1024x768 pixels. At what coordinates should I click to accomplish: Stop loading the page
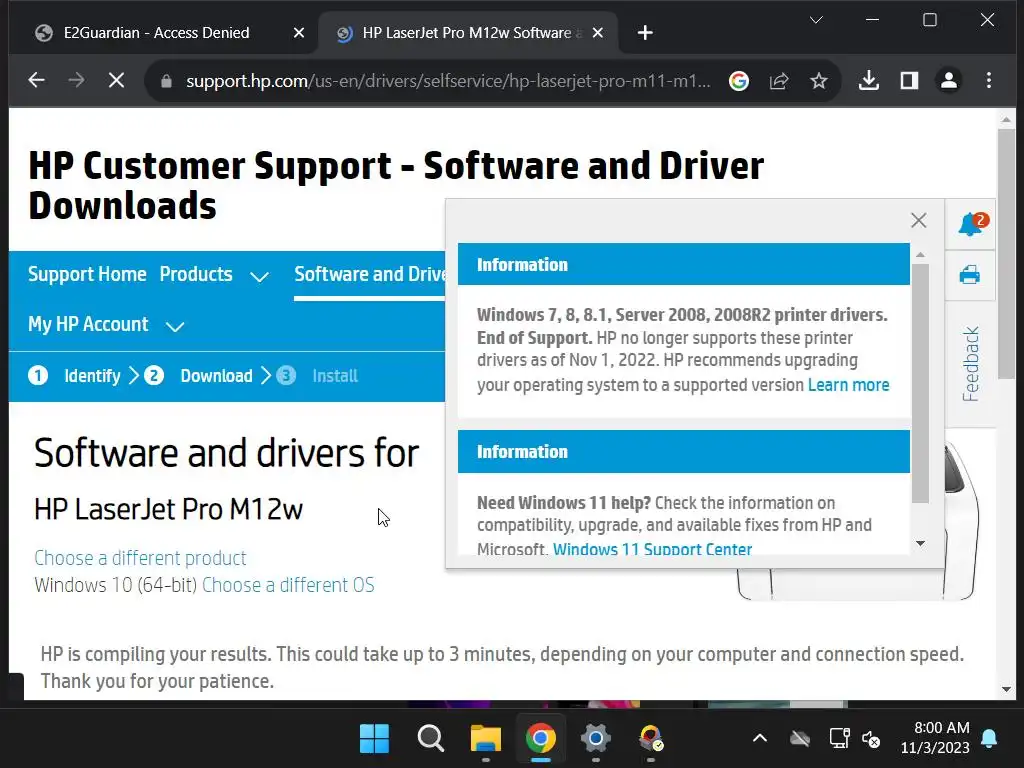[116, 80]
